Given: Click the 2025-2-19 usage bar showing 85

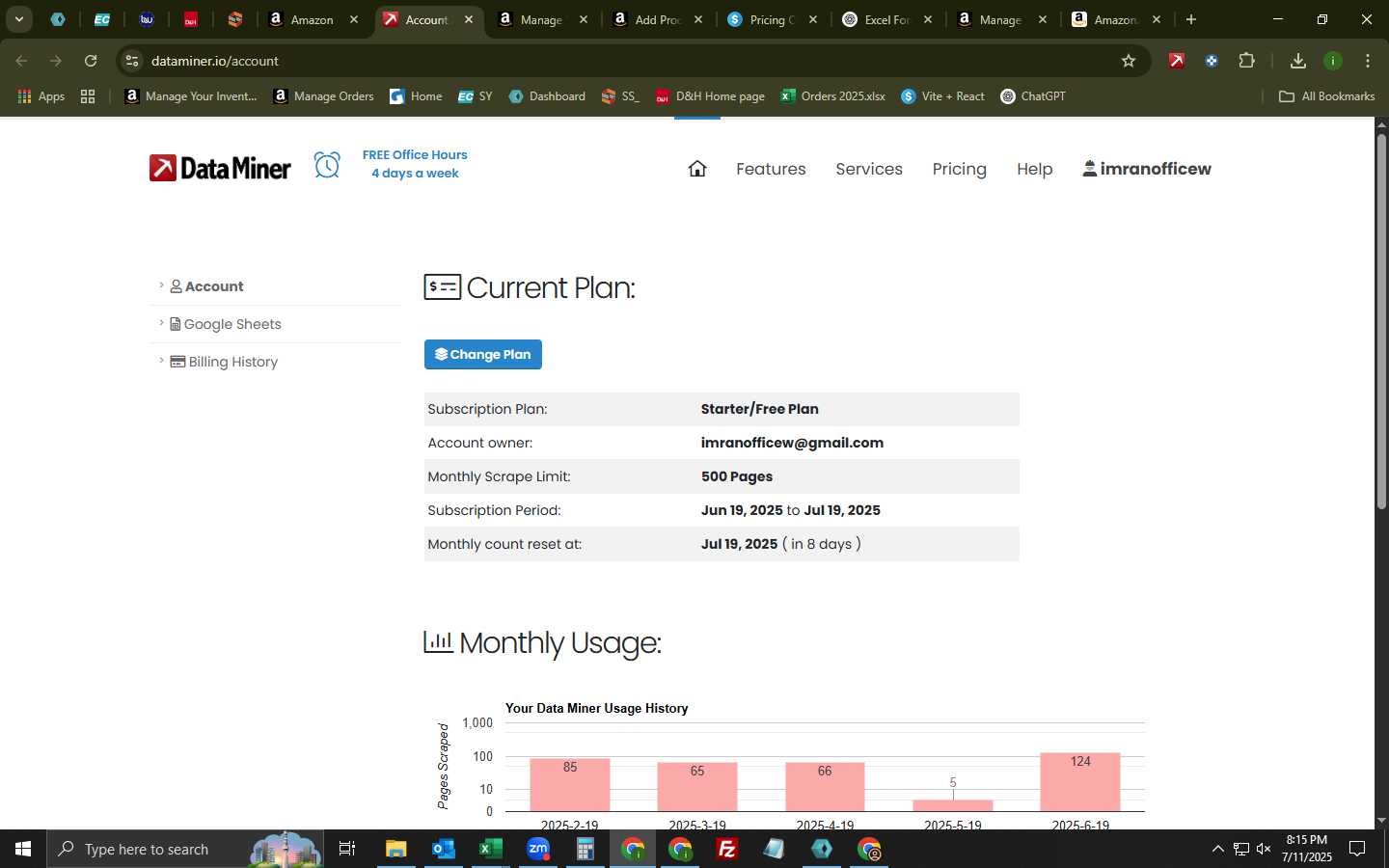Looking at the screenshot, I should tap(570, 785).
